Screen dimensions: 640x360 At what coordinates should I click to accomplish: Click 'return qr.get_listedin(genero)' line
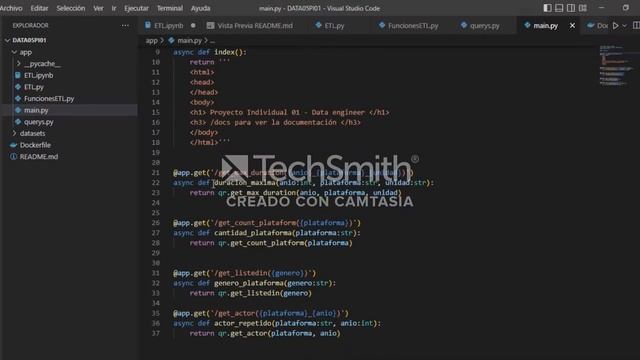pos(250,293)
